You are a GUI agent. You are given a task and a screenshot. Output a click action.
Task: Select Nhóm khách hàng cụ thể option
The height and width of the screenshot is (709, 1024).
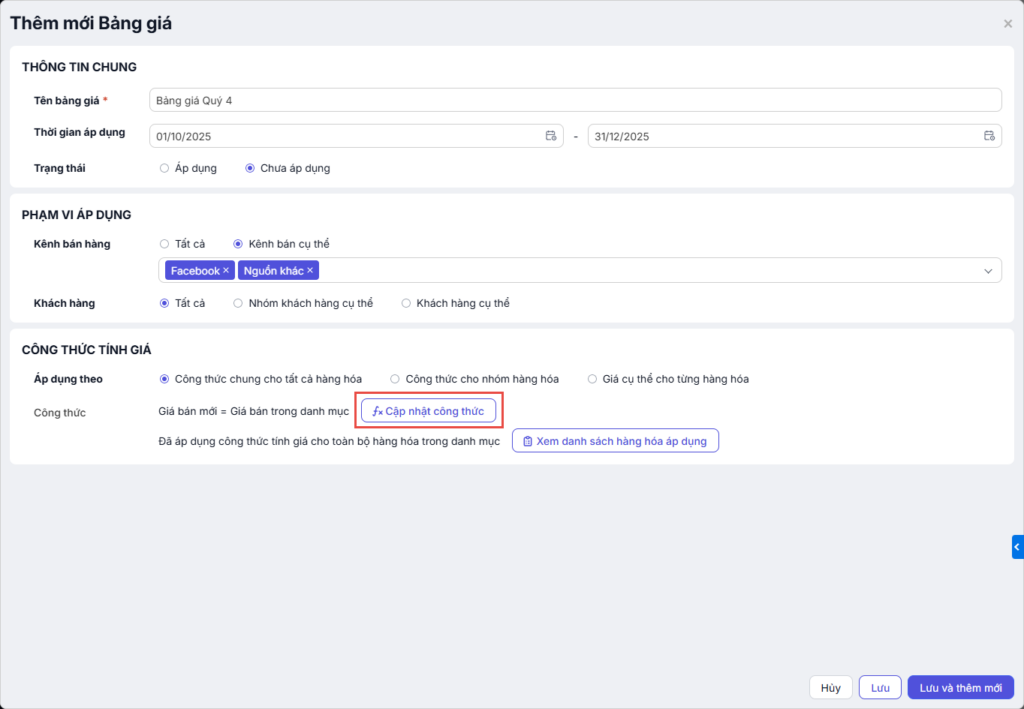238,303
